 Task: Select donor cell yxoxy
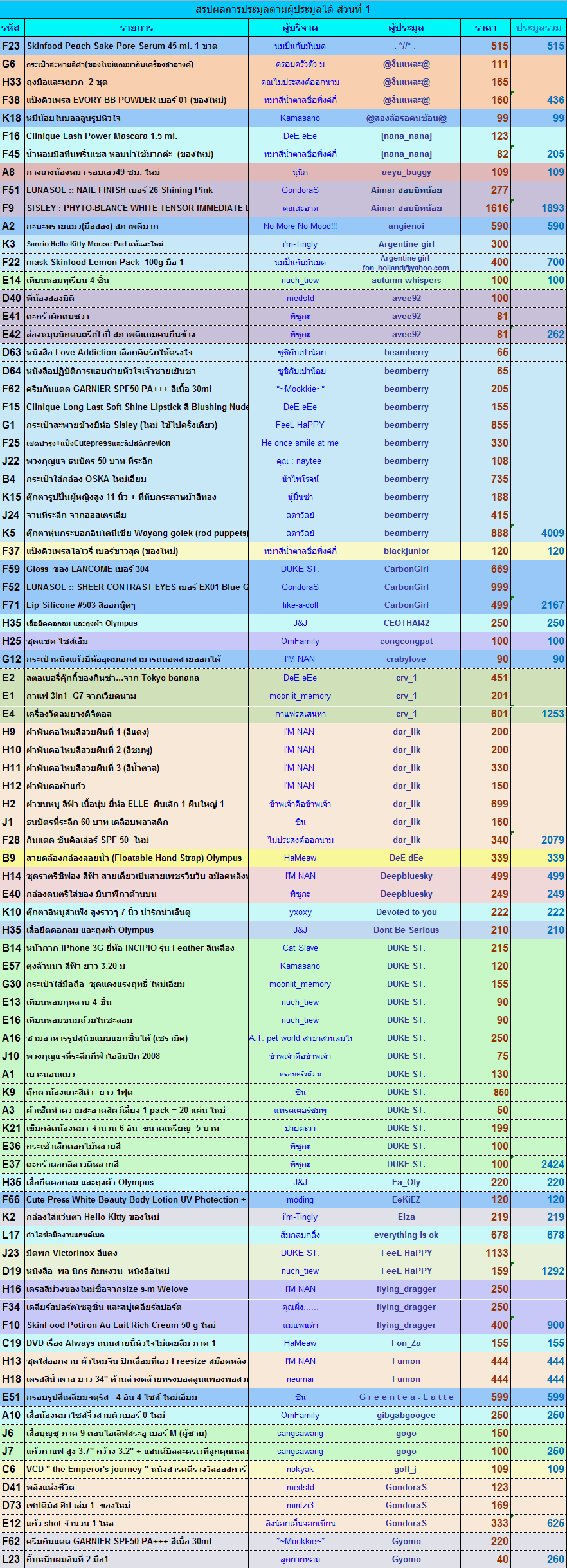click(300, 912)
